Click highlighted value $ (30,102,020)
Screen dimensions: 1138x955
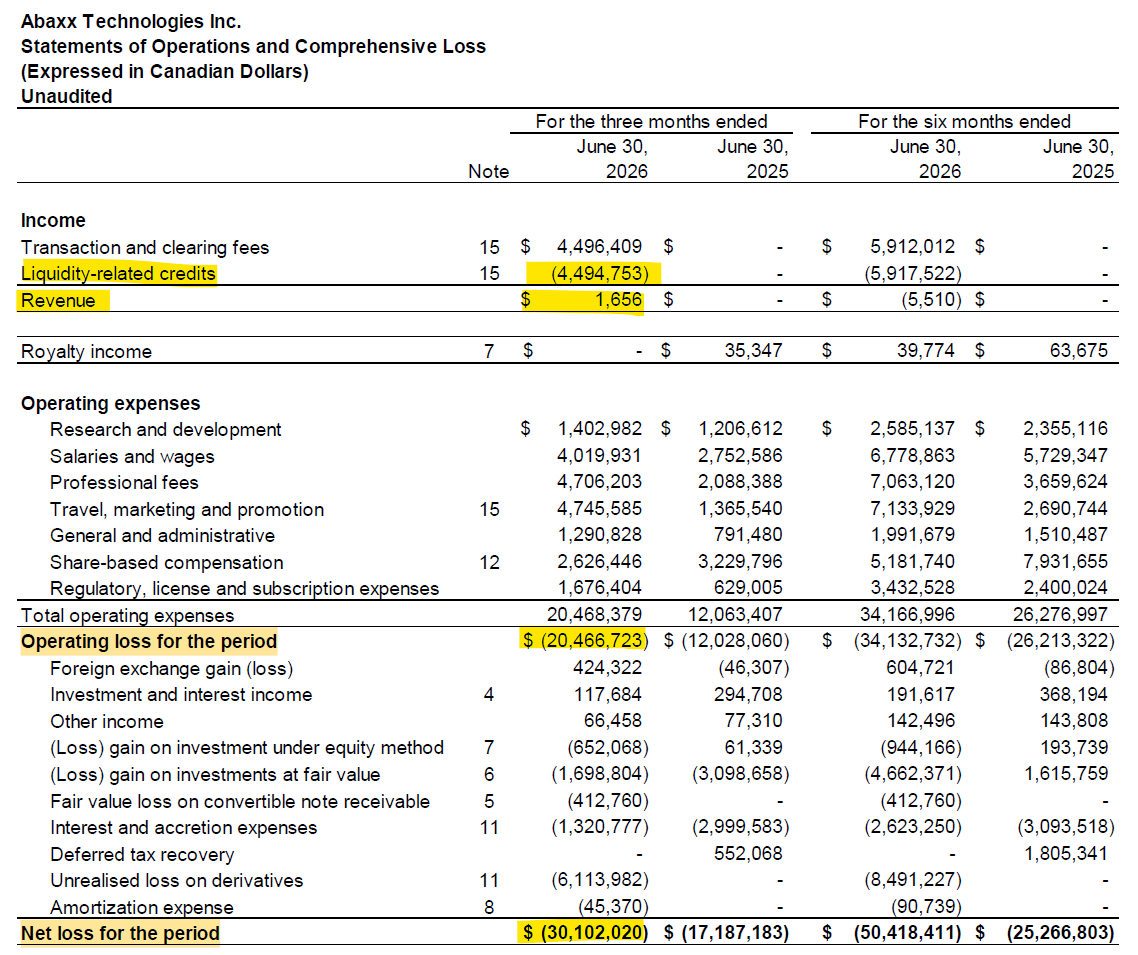pyautogui.click(x=585, y=933)
